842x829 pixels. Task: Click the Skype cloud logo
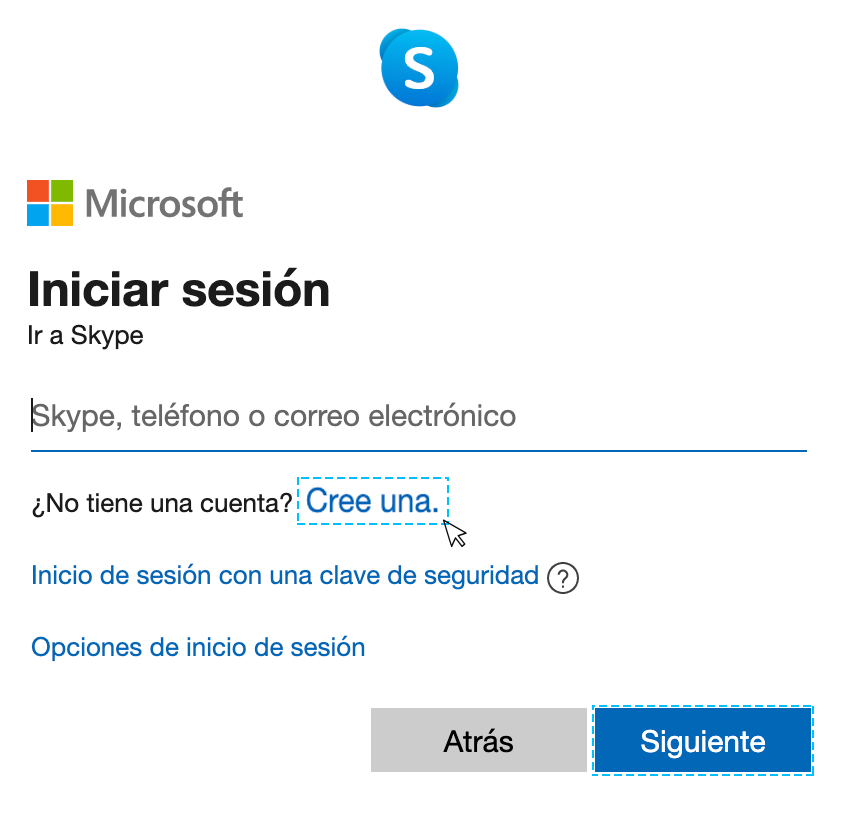[x=420, y=68]
